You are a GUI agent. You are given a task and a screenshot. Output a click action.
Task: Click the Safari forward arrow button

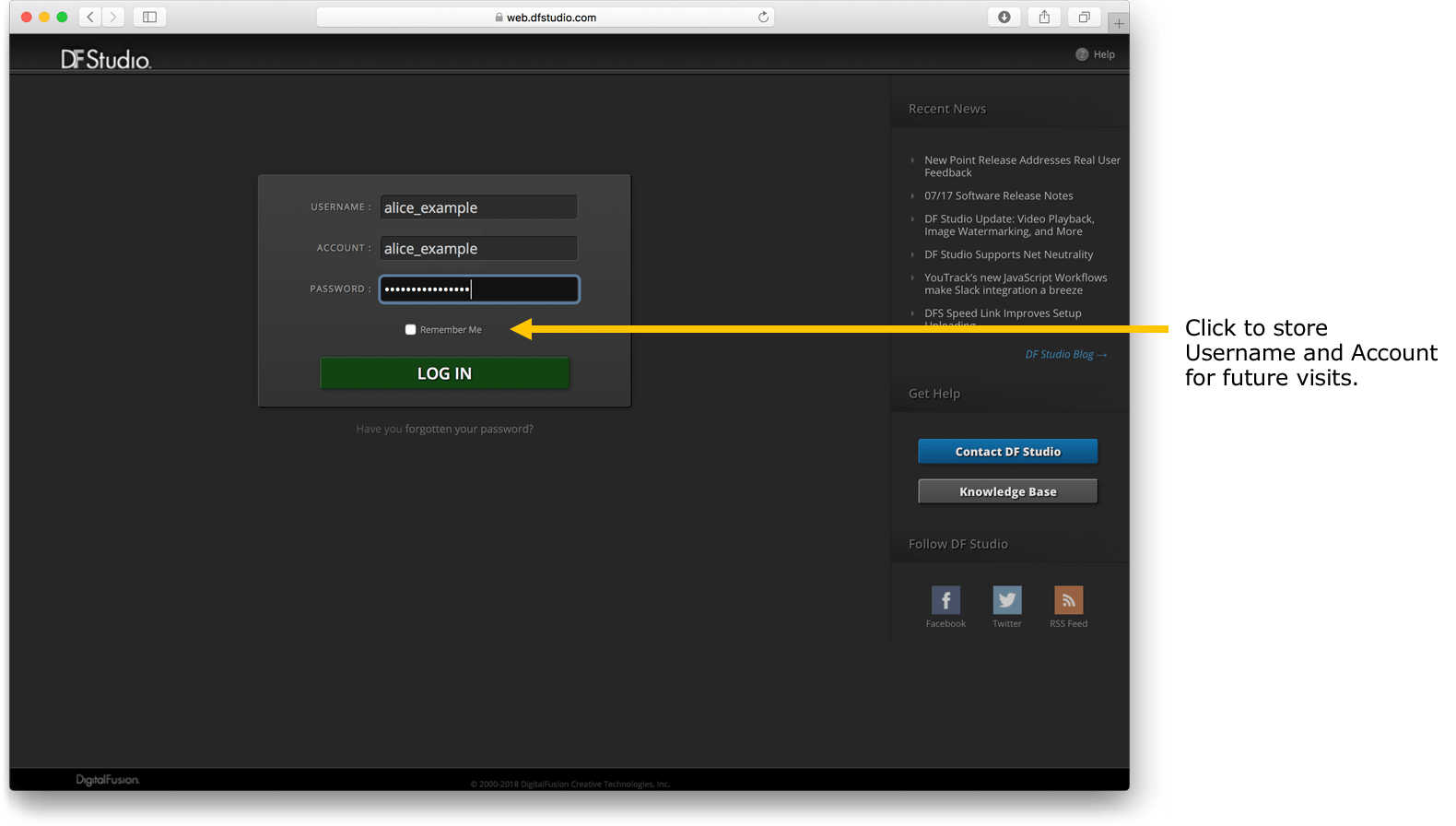pyautogui.click(x=113, y=17)
